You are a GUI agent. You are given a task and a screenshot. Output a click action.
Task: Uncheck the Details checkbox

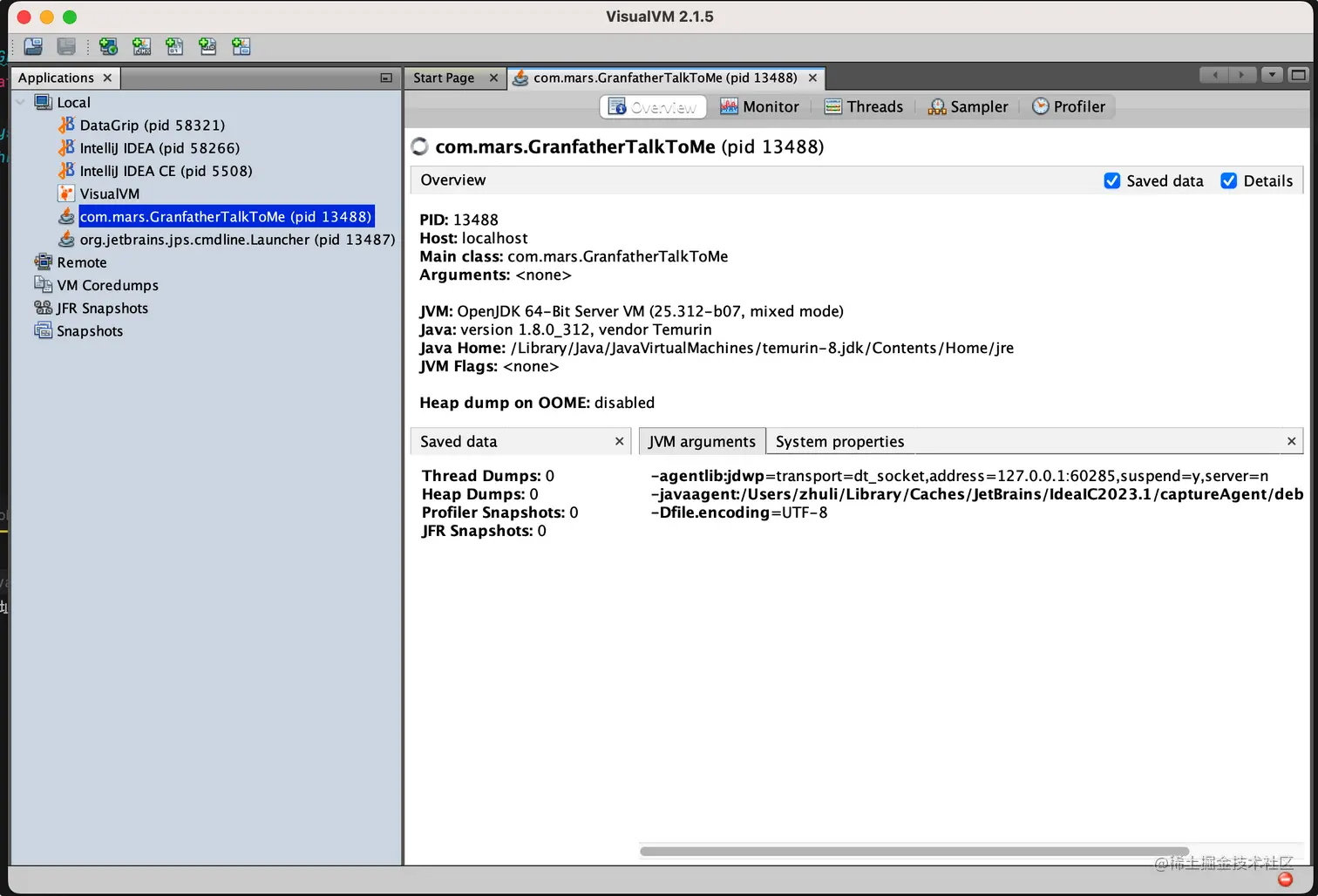coord(1229,180)
